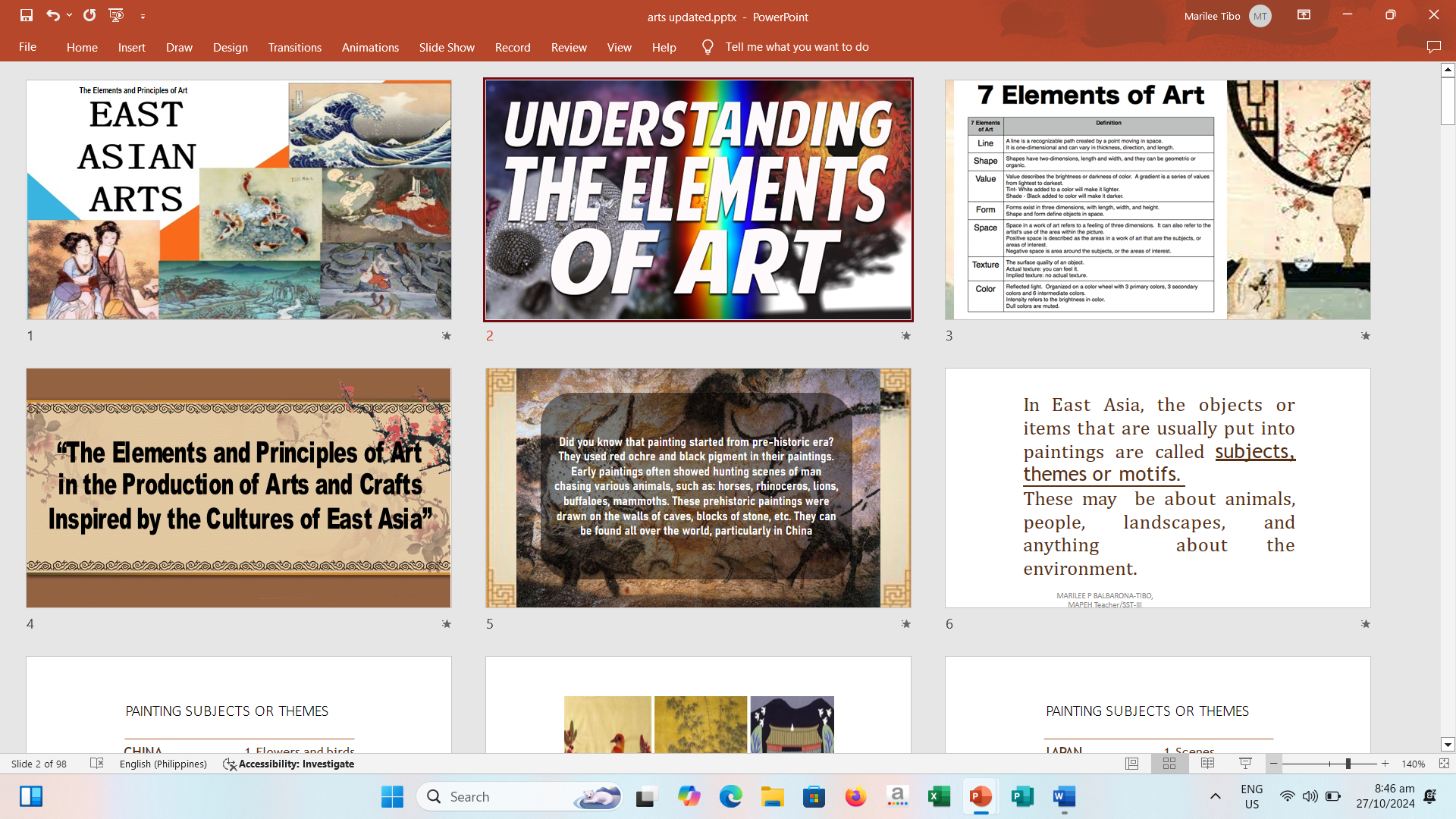This screenshot has height=819, width=1456.
Task: Open the Help tab
Action: coord(664,47)
